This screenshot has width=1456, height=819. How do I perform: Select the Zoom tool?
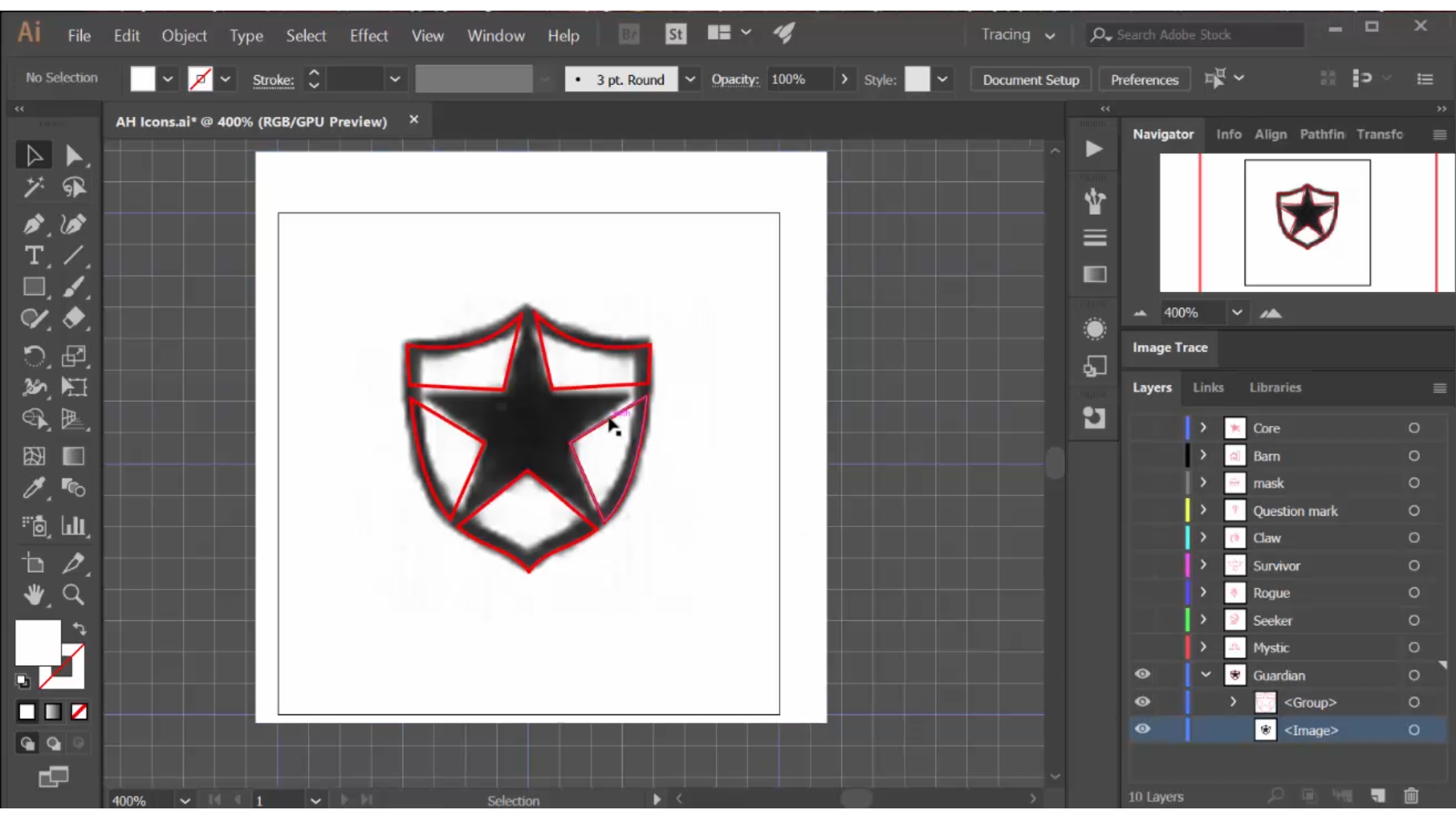point(74,596)
